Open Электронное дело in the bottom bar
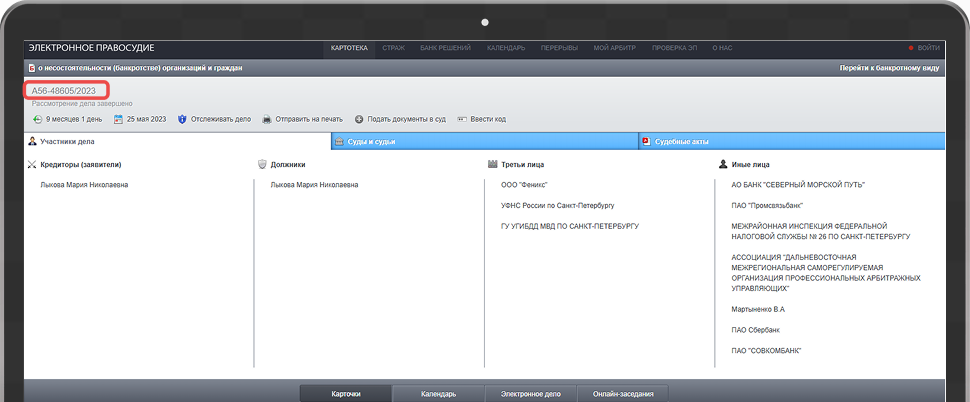 (530, 394)
